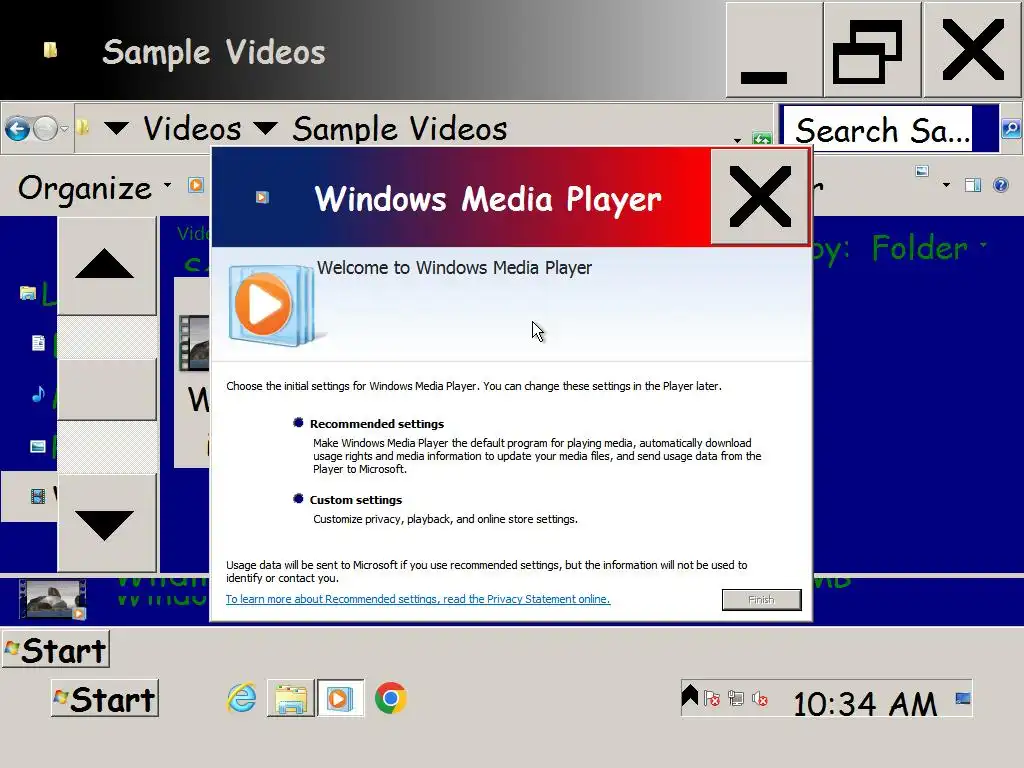Click the 10:34 AM clock
Screen dimensions: 1024x768
865,704
